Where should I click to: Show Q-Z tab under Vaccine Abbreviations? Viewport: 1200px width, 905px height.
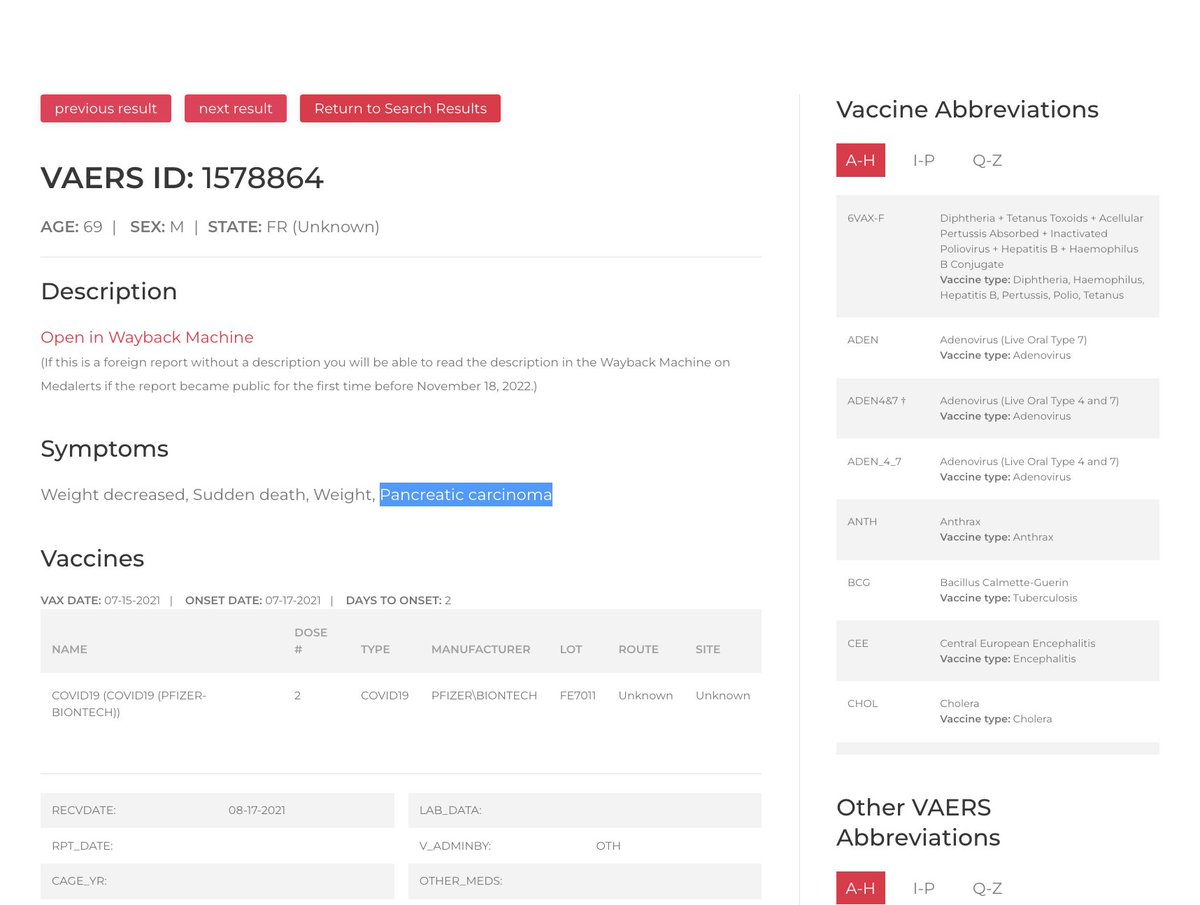[986, 160]
